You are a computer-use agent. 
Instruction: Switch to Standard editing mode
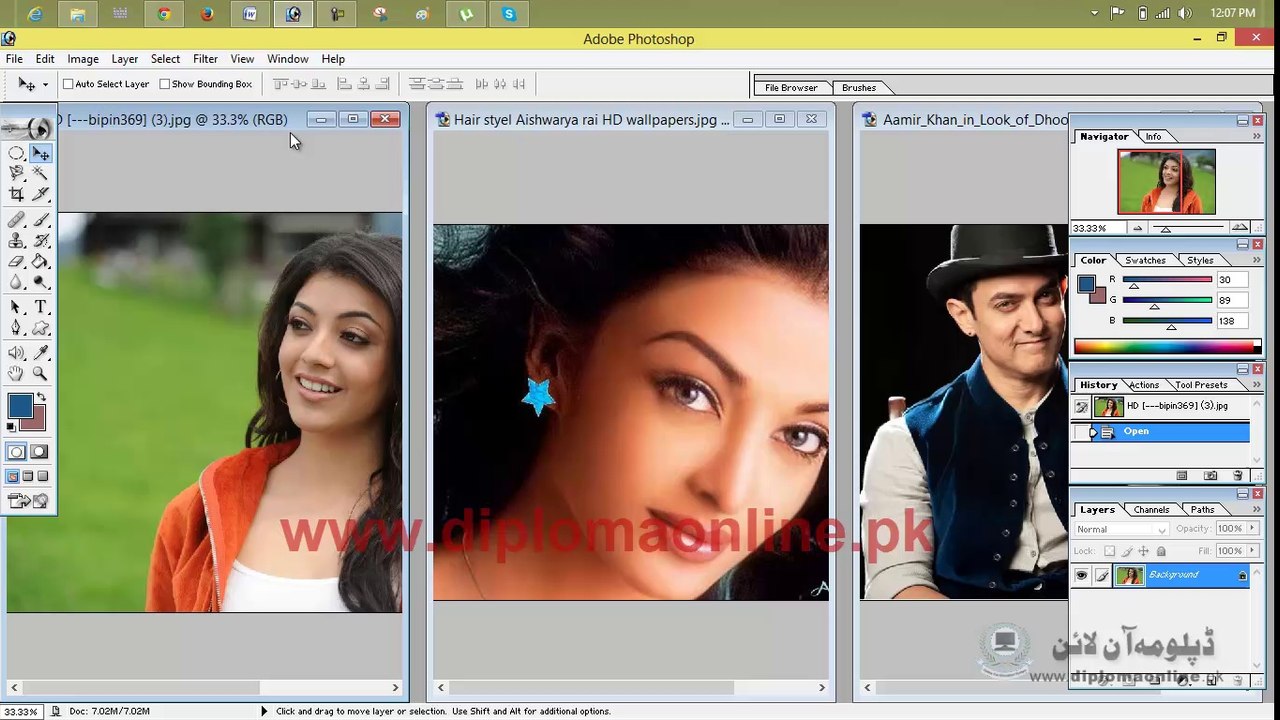click(x=16, y=452)
